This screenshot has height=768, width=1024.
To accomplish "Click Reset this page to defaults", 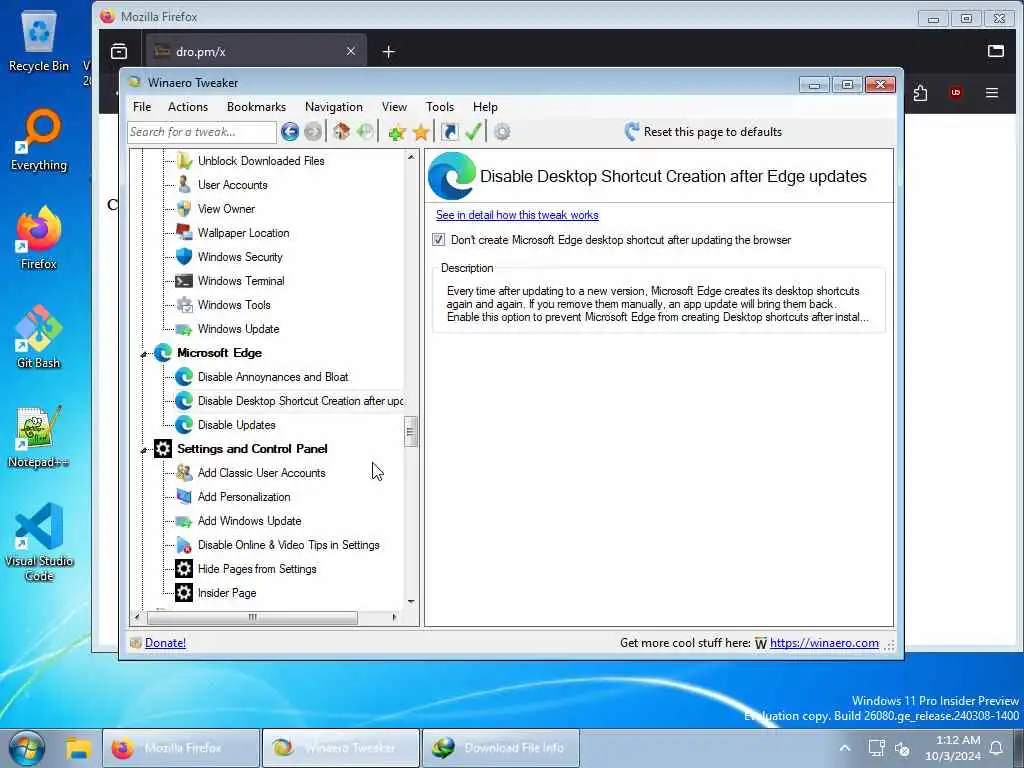I will click(703, 132).
